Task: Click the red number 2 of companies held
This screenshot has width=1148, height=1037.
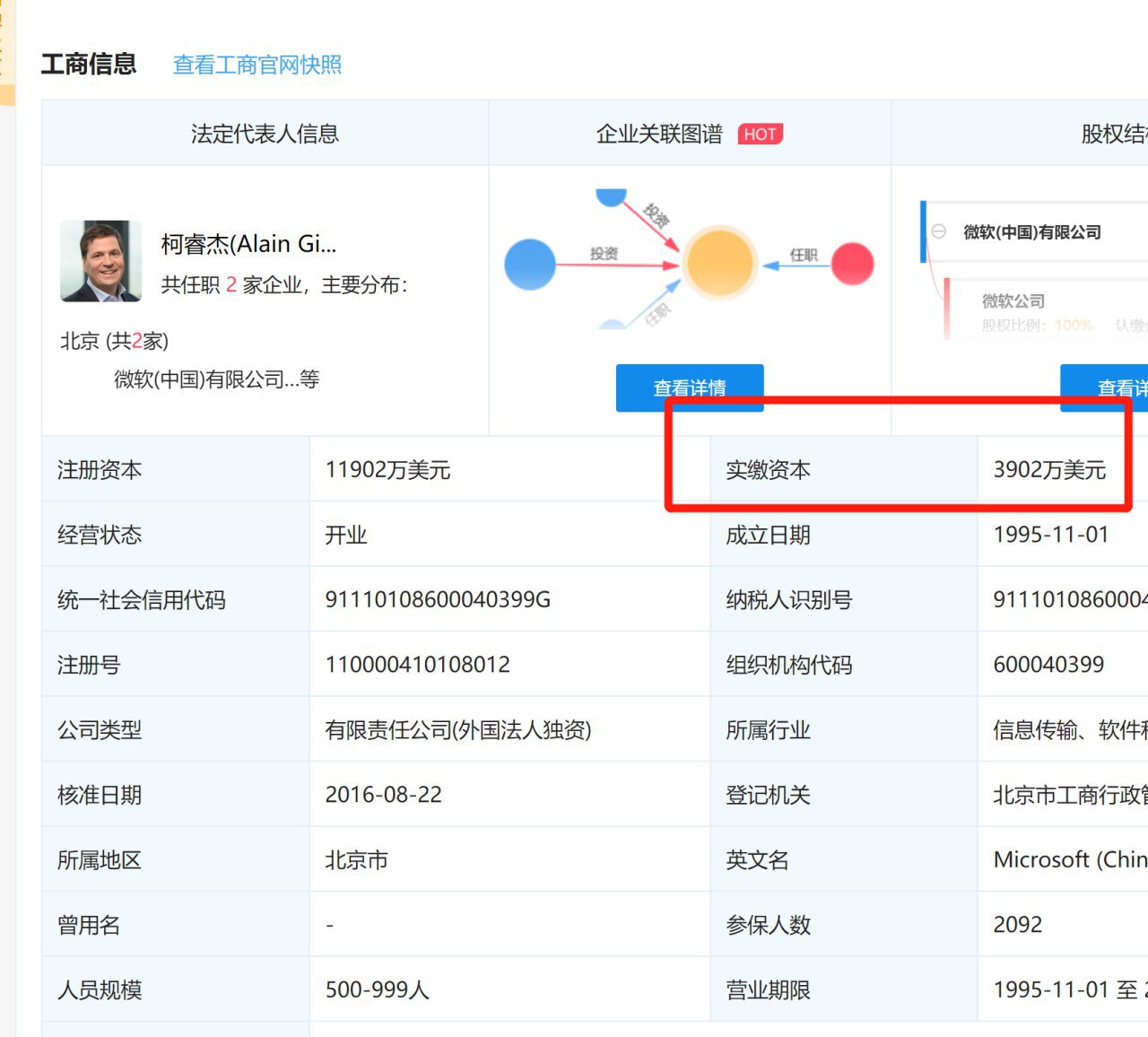Action: [230, 285]
